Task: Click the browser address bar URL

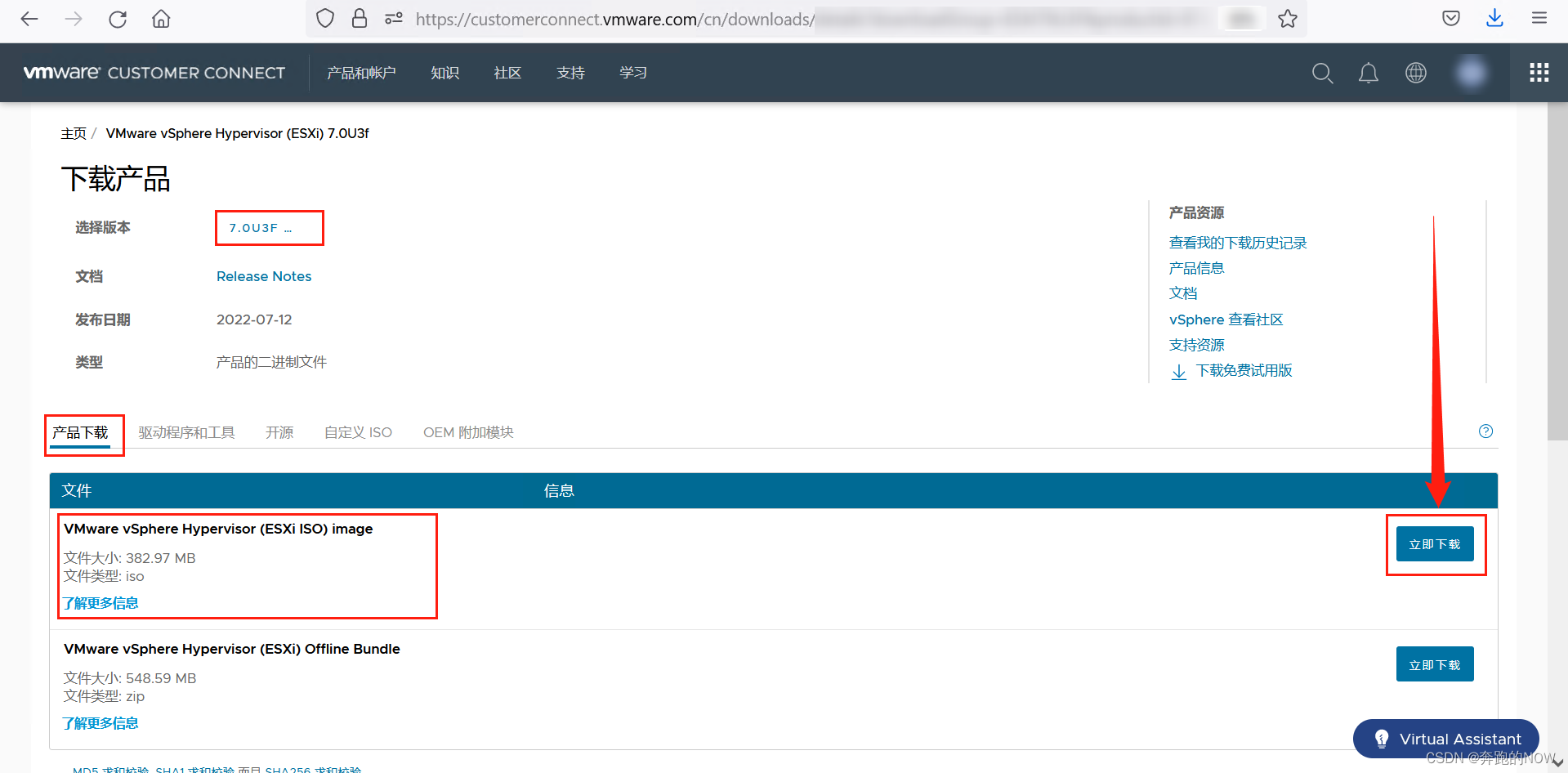Action: 614,19
